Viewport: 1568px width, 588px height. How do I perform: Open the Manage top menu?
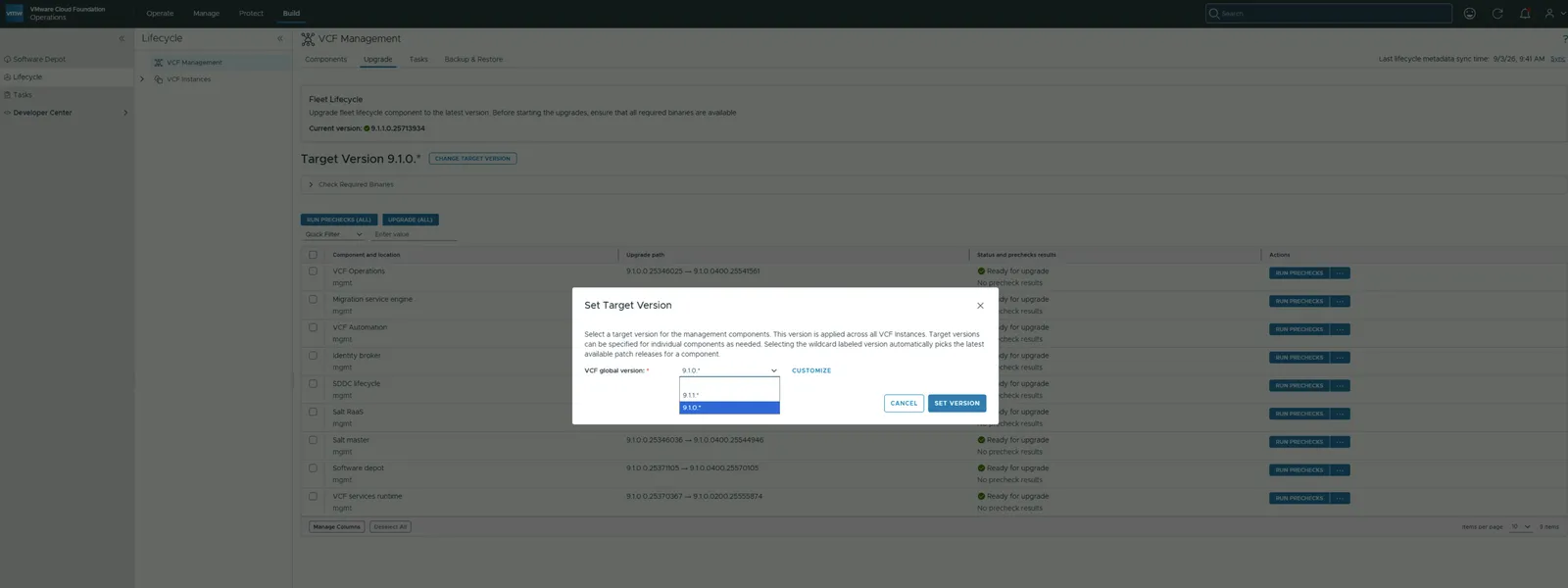click(x=206, y=14)
